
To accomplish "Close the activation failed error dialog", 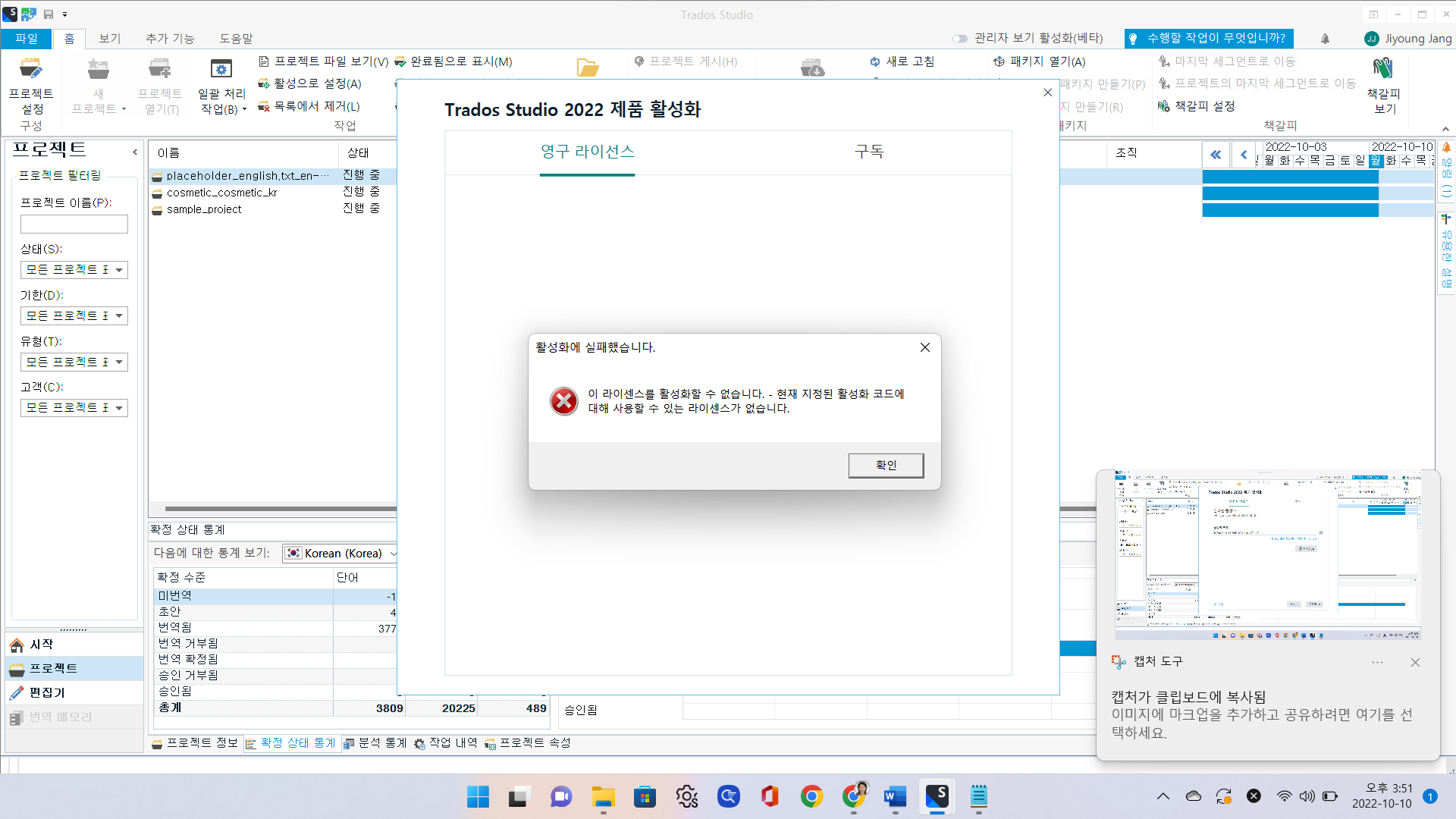I will point(925,347).
